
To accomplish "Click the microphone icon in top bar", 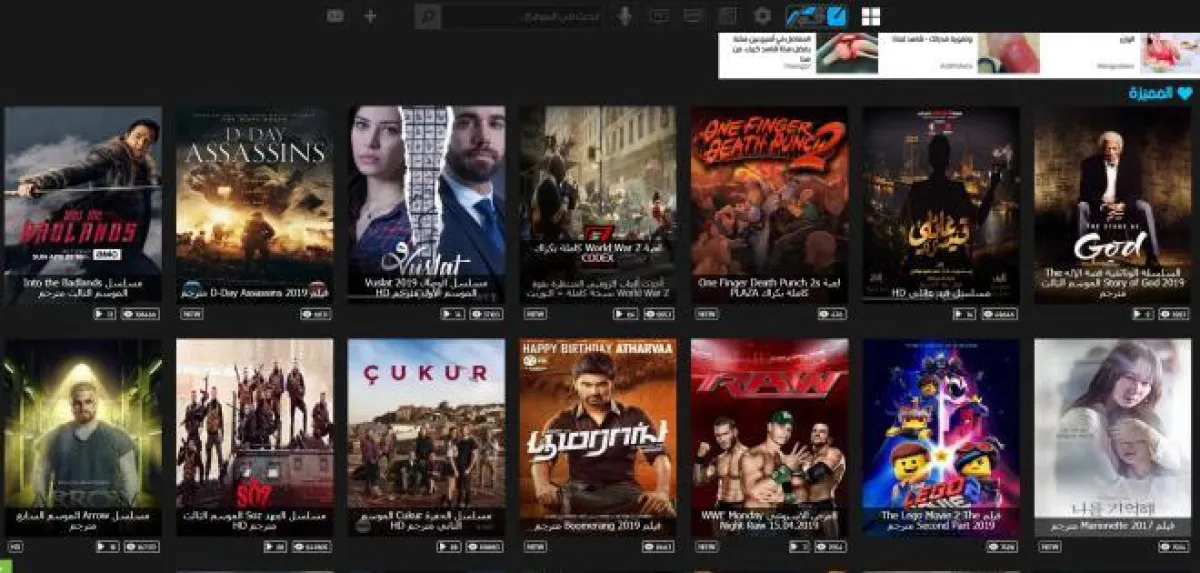I will pyautogui.click(x=625, y=16).
